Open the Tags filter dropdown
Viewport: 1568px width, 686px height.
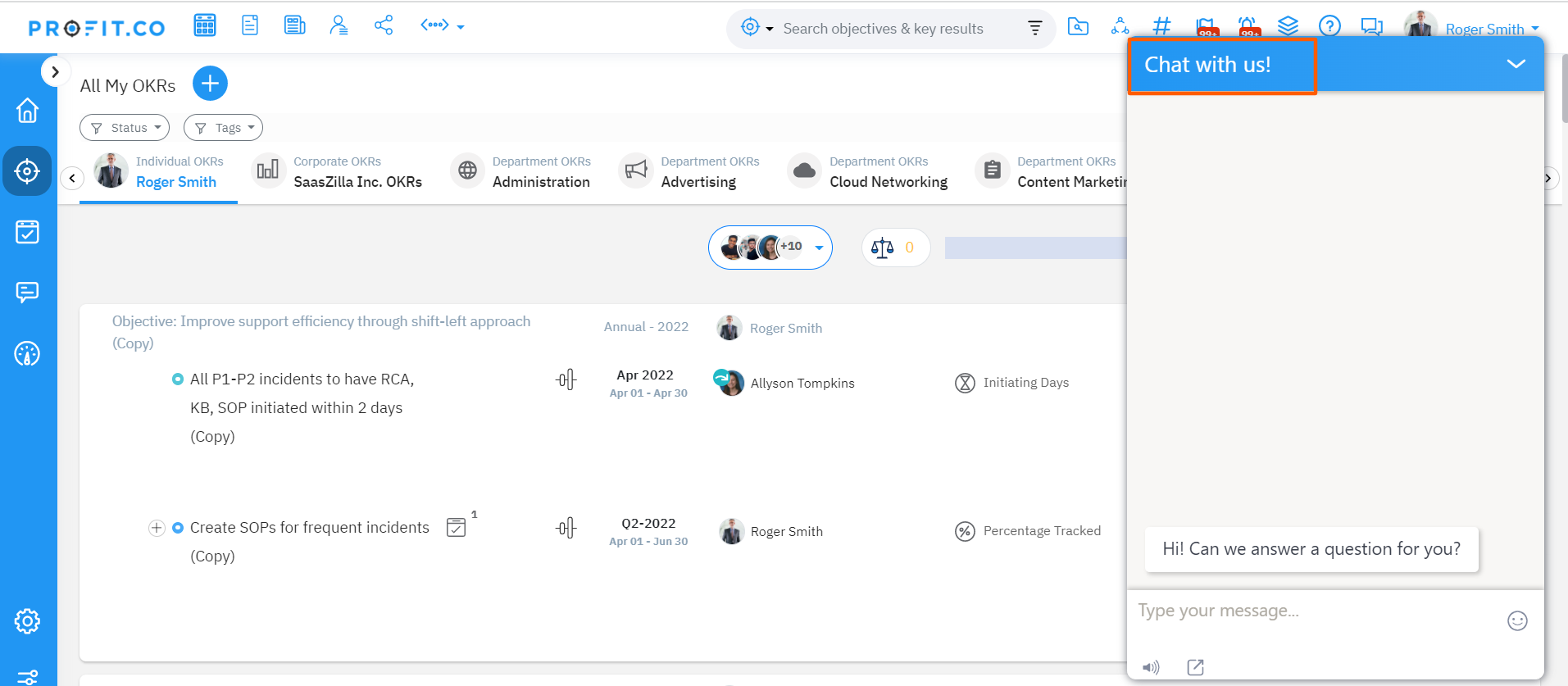point(223,128)
